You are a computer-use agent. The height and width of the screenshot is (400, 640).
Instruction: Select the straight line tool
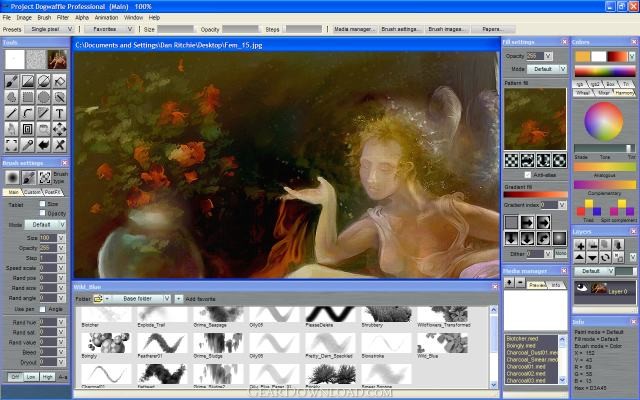(11, 113)
